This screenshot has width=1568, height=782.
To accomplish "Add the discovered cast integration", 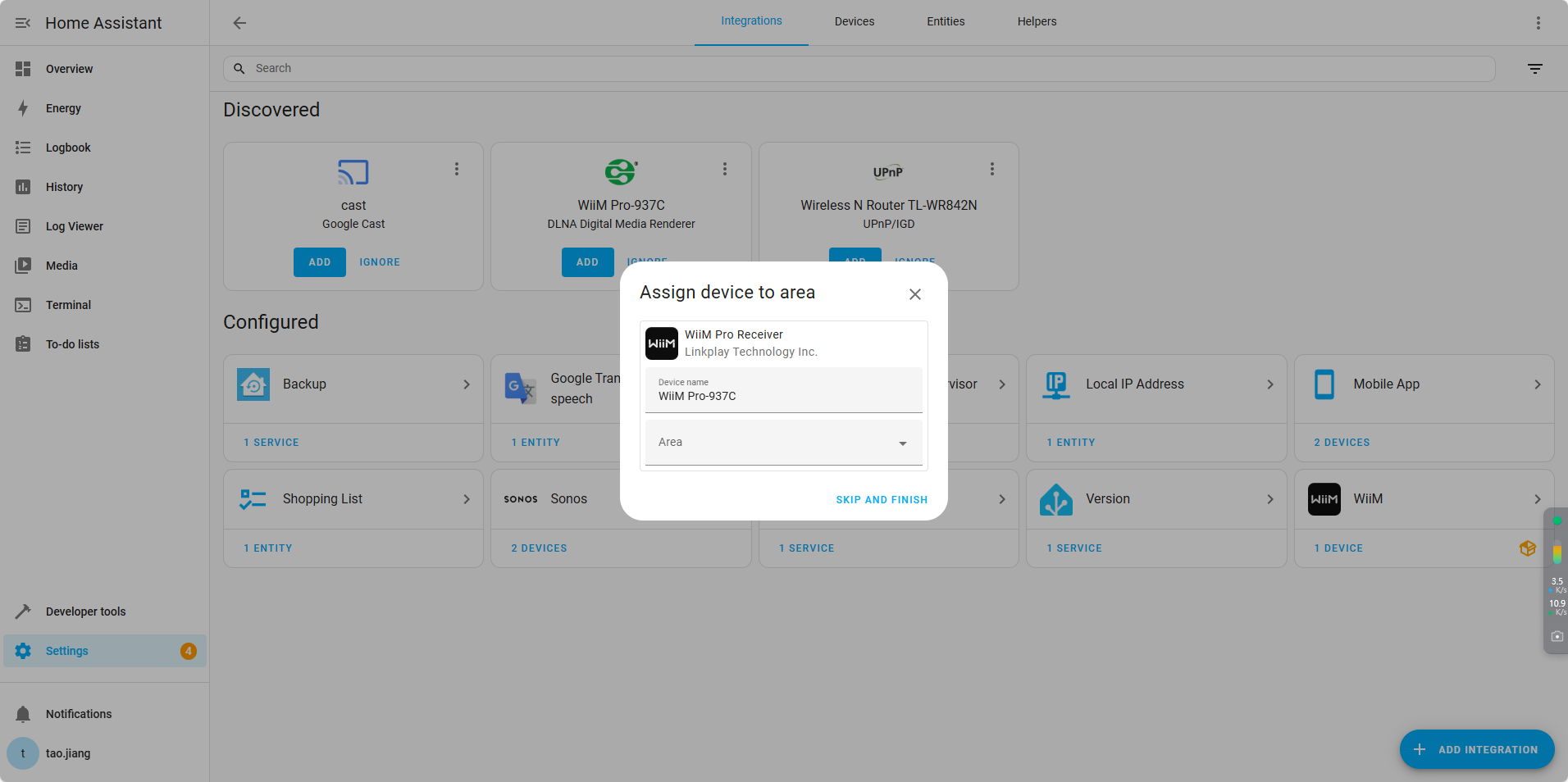I will tap(320, 262).
